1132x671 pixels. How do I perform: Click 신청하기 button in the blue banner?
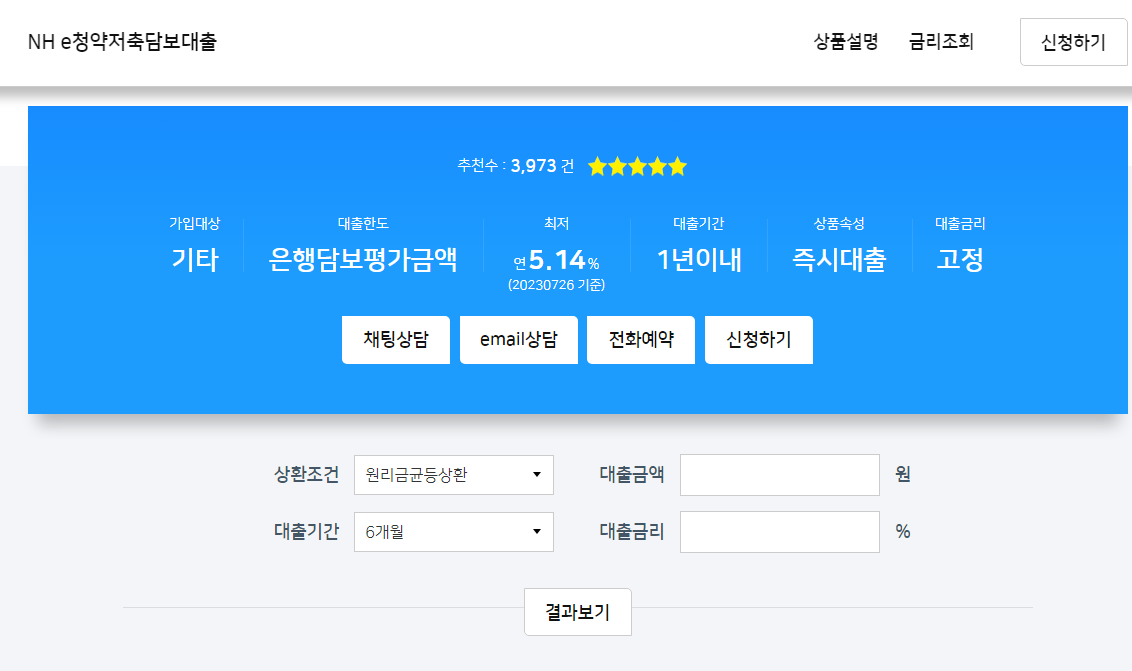coord(759,339)
